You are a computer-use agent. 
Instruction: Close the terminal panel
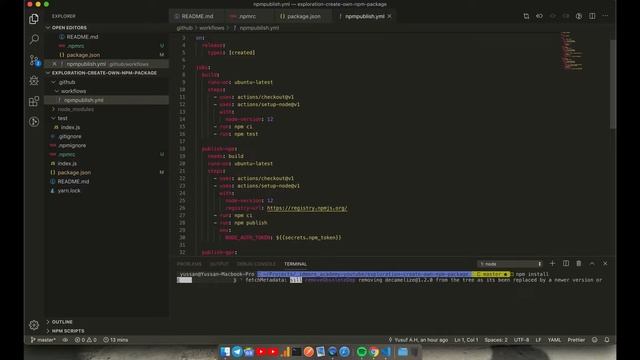coord(605,264)
